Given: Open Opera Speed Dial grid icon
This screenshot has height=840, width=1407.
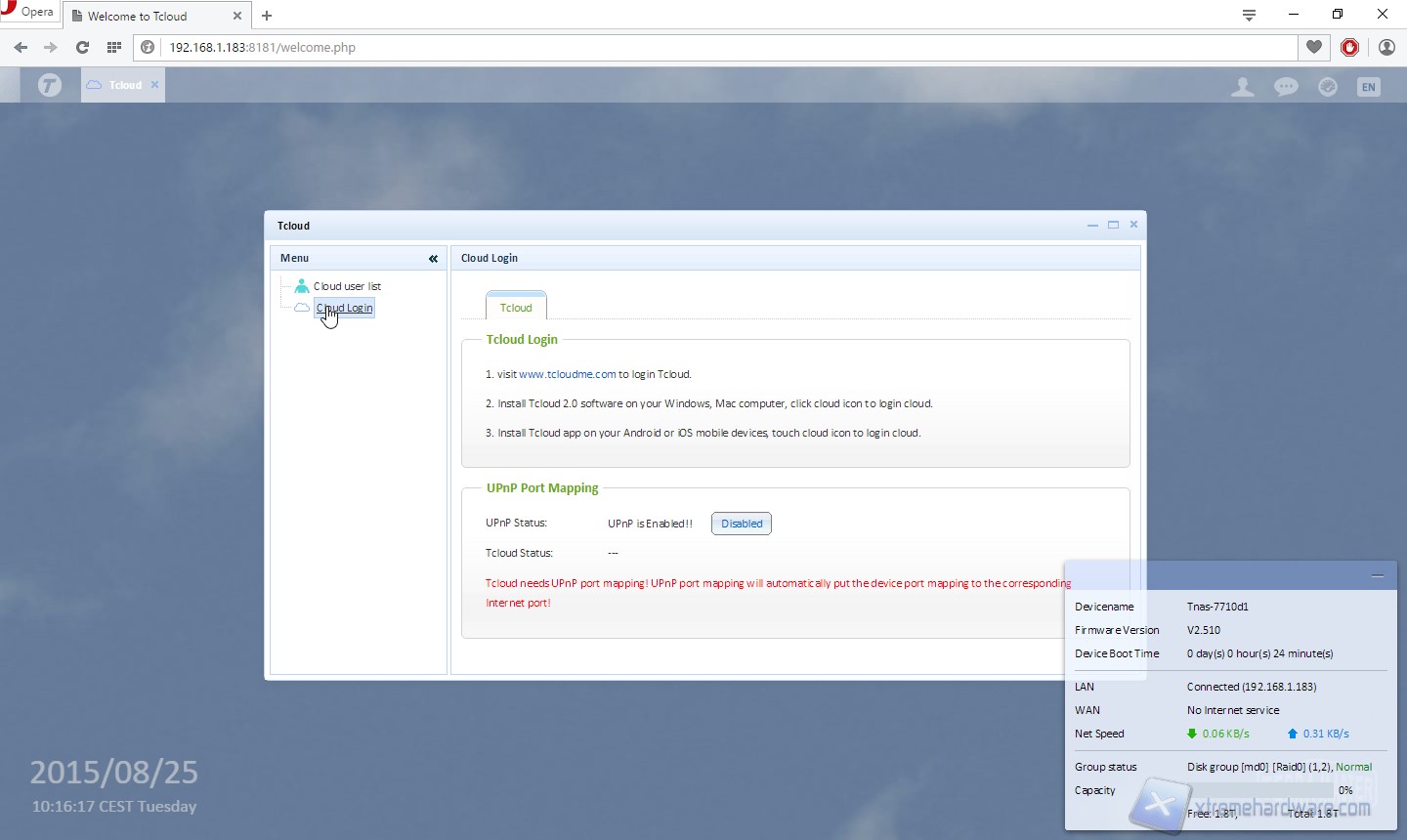Looking at the screenshot, I should tap(114, 47).
